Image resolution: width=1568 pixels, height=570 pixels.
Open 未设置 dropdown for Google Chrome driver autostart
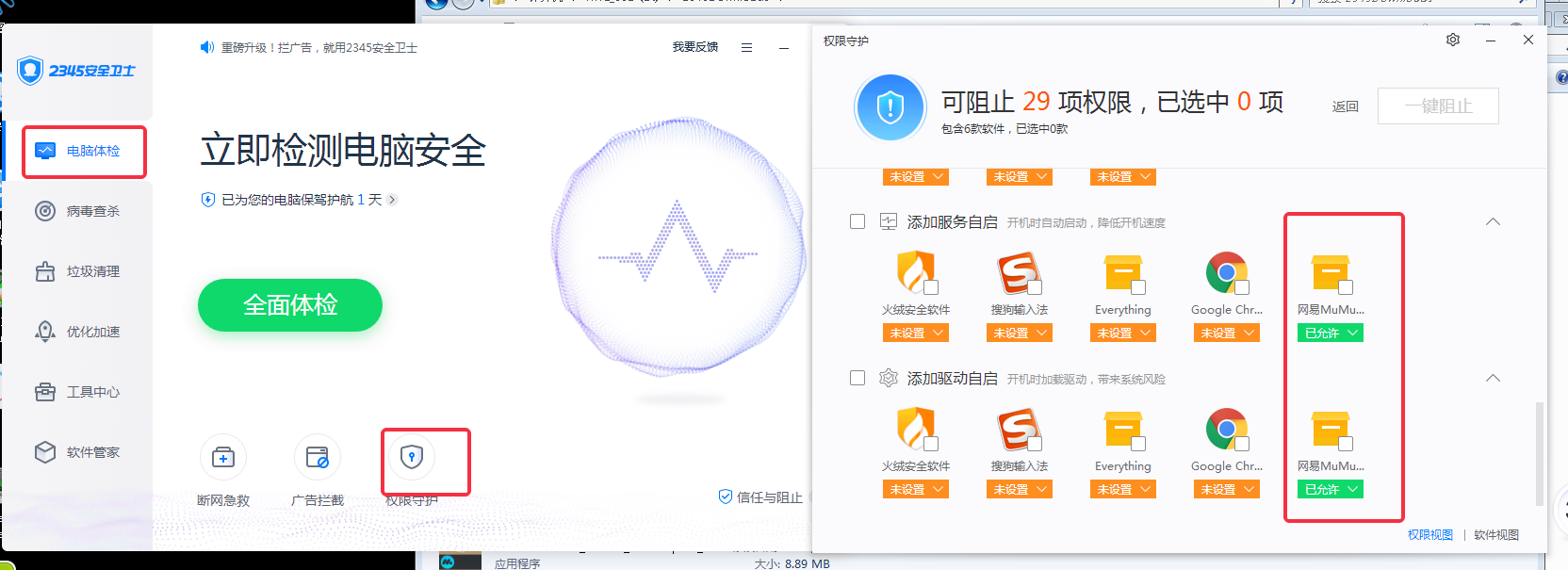(x=1227, y=489)
